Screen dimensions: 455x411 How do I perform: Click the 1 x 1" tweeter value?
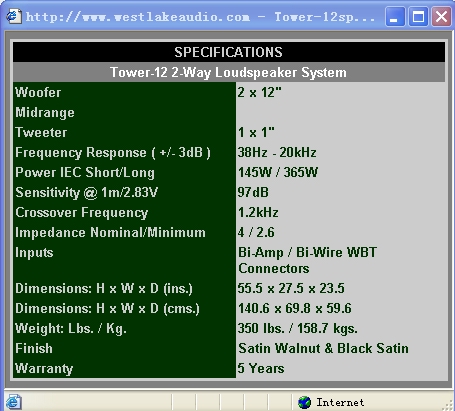pyautogui.click(x=256, y=132)
